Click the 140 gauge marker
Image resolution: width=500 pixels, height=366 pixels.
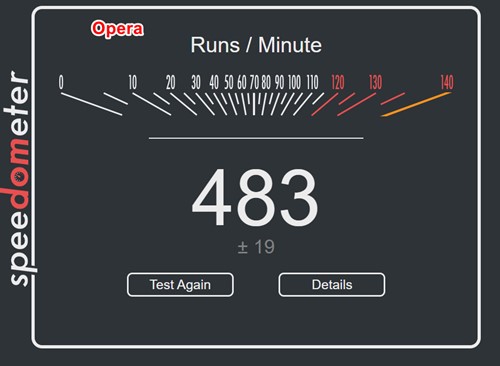tap(447, 82)
